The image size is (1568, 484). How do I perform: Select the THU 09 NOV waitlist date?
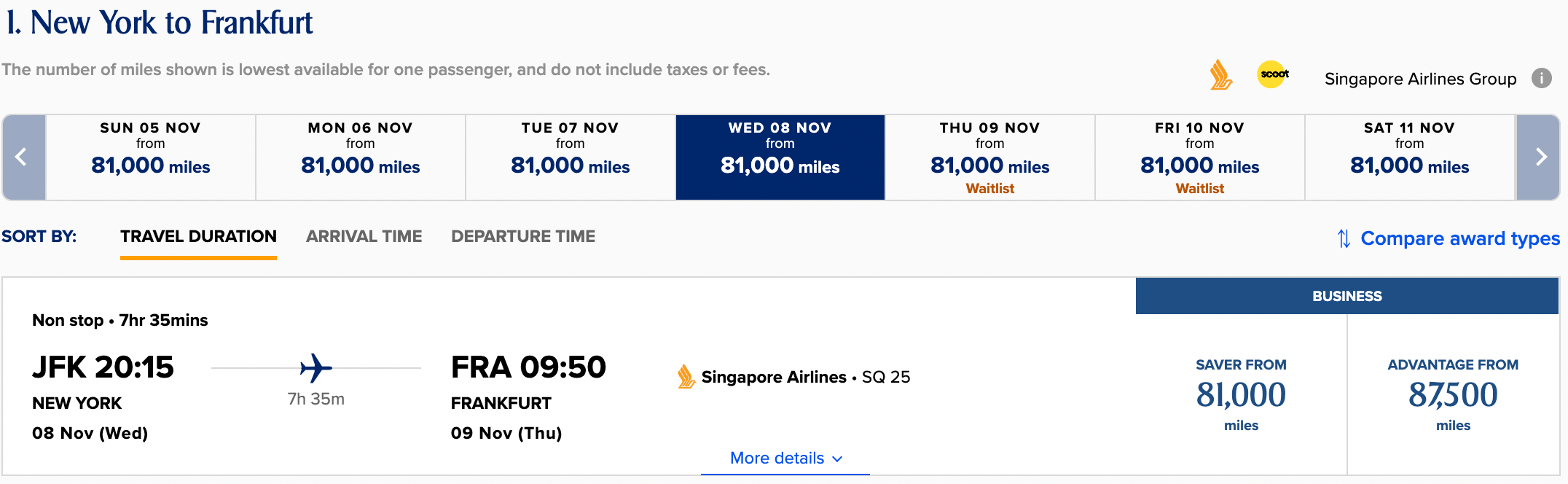pyautogui.click(x=989, y=157)
